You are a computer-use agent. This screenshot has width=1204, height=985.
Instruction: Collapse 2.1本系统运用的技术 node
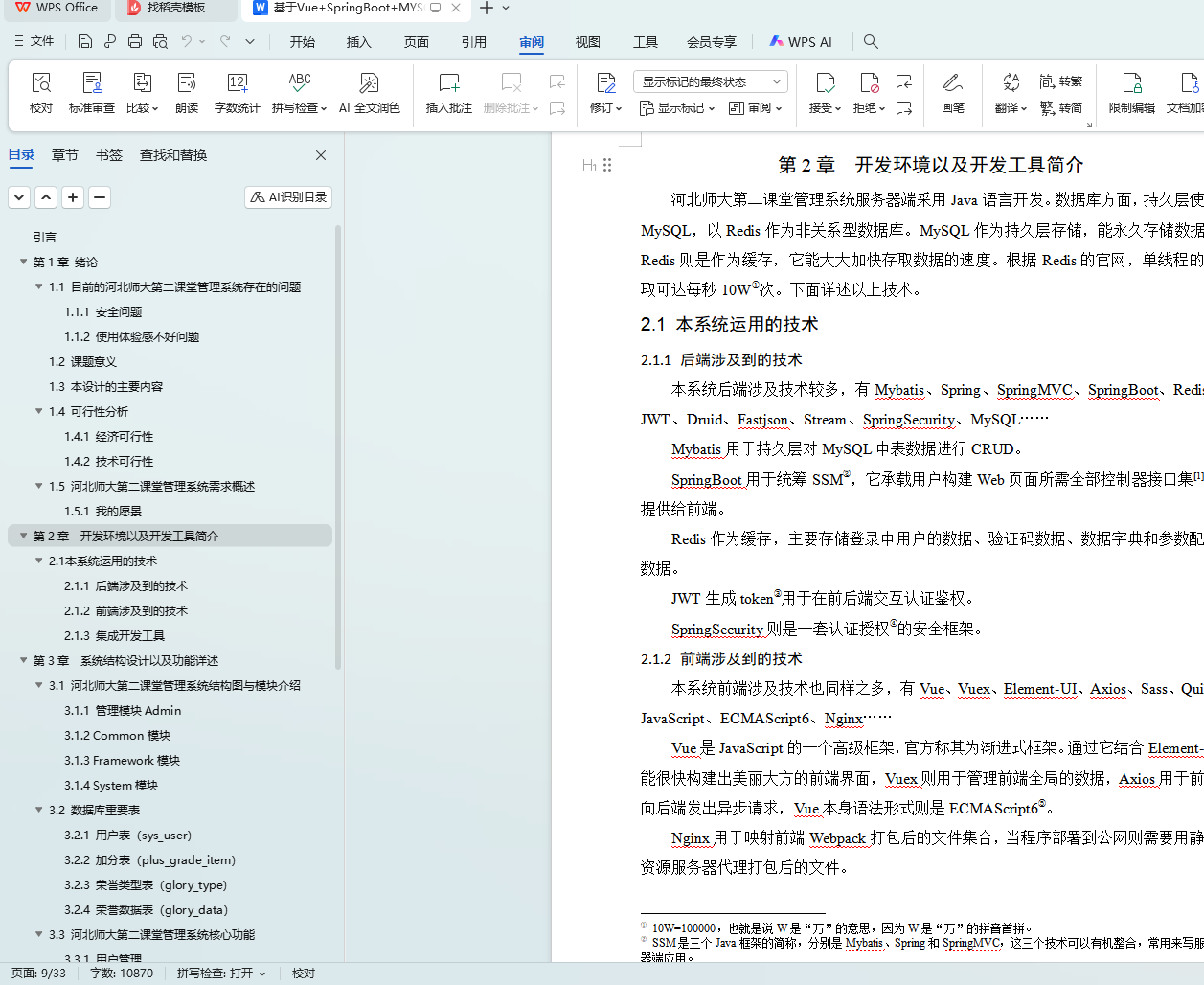click(x=38, y=561)
